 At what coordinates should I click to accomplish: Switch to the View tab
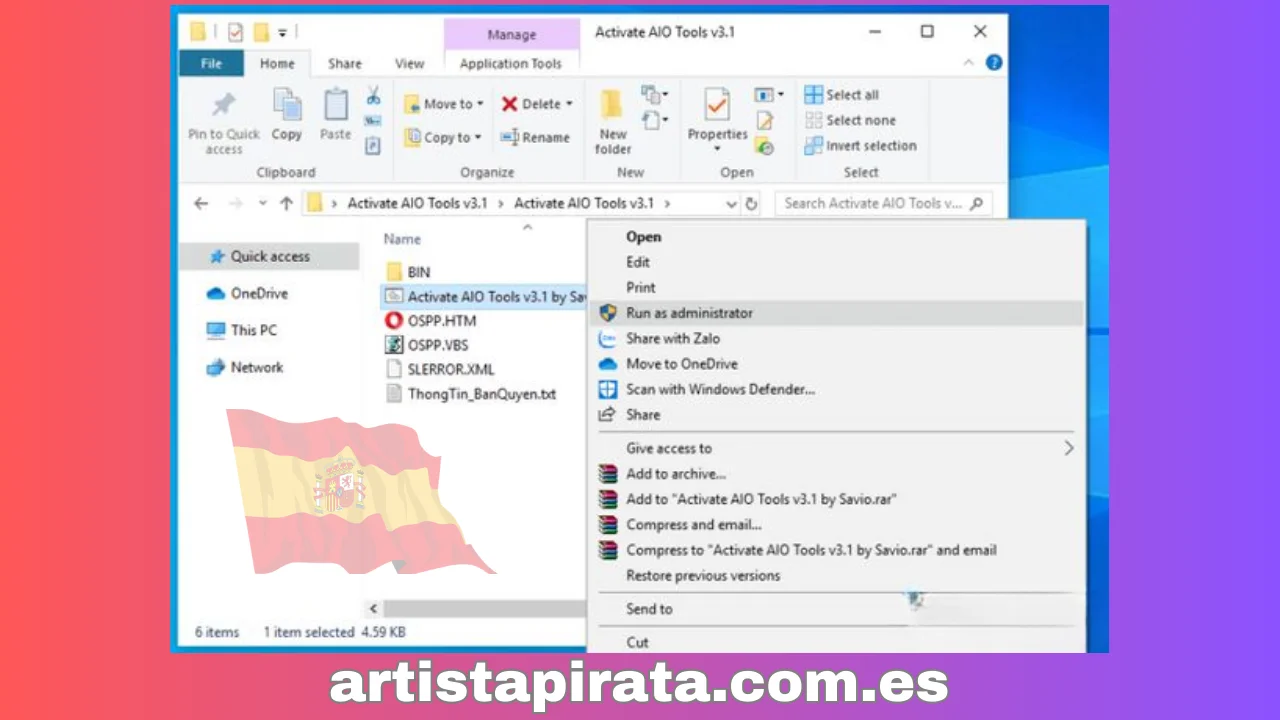409,63
